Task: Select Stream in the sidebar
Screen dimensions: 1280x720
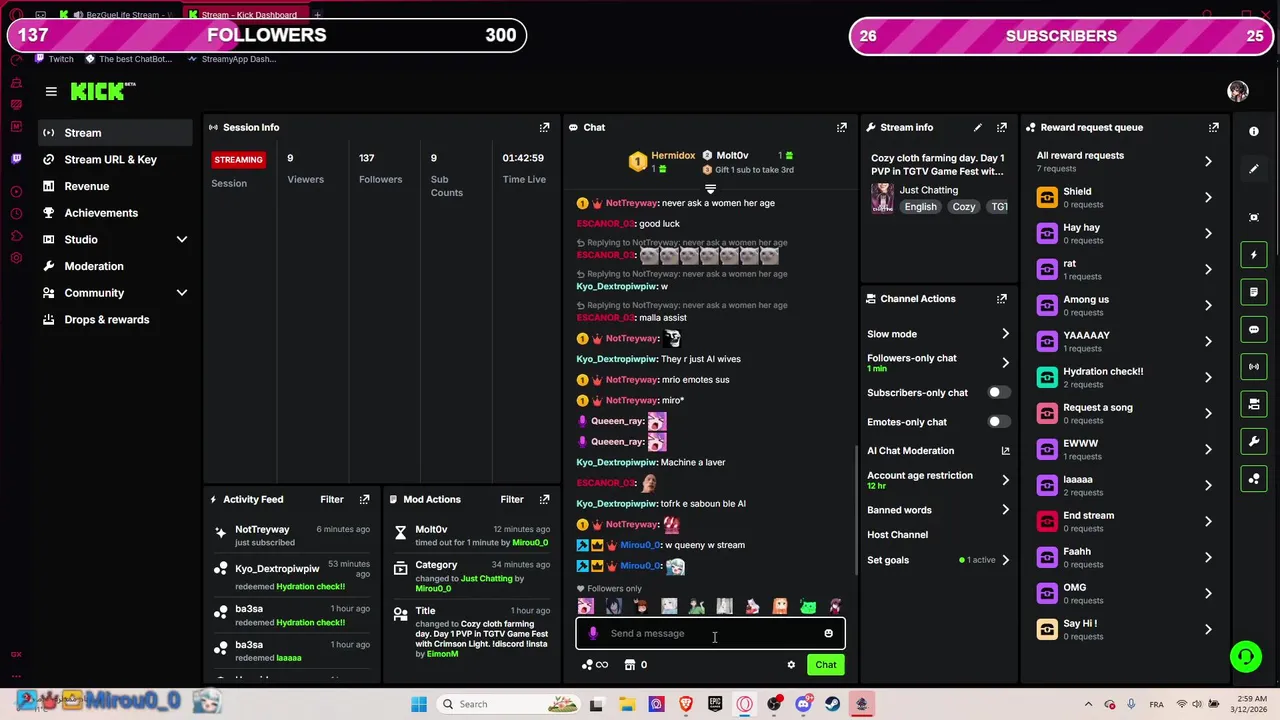Action: 116,133
